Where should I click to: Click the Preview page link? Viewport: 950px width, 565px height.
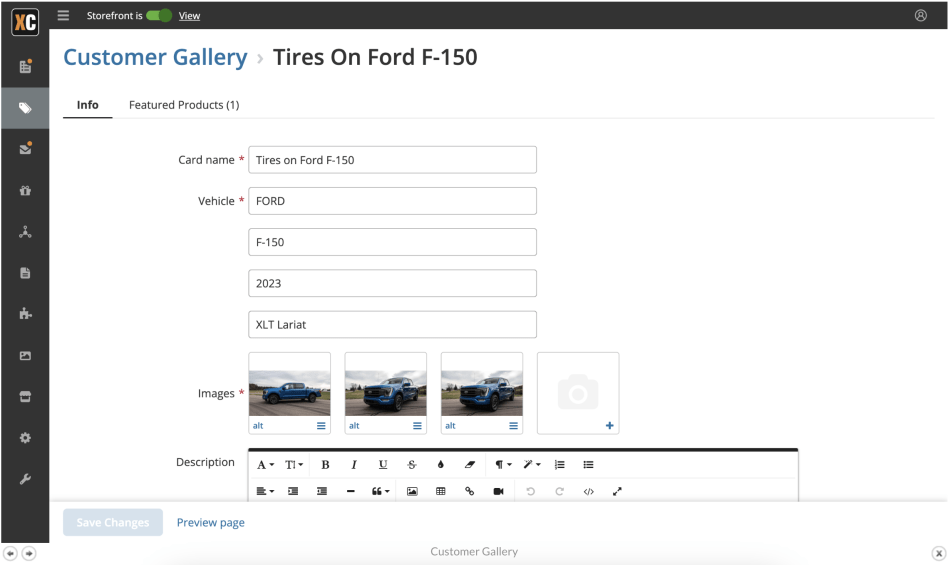(x=210, y=522)
